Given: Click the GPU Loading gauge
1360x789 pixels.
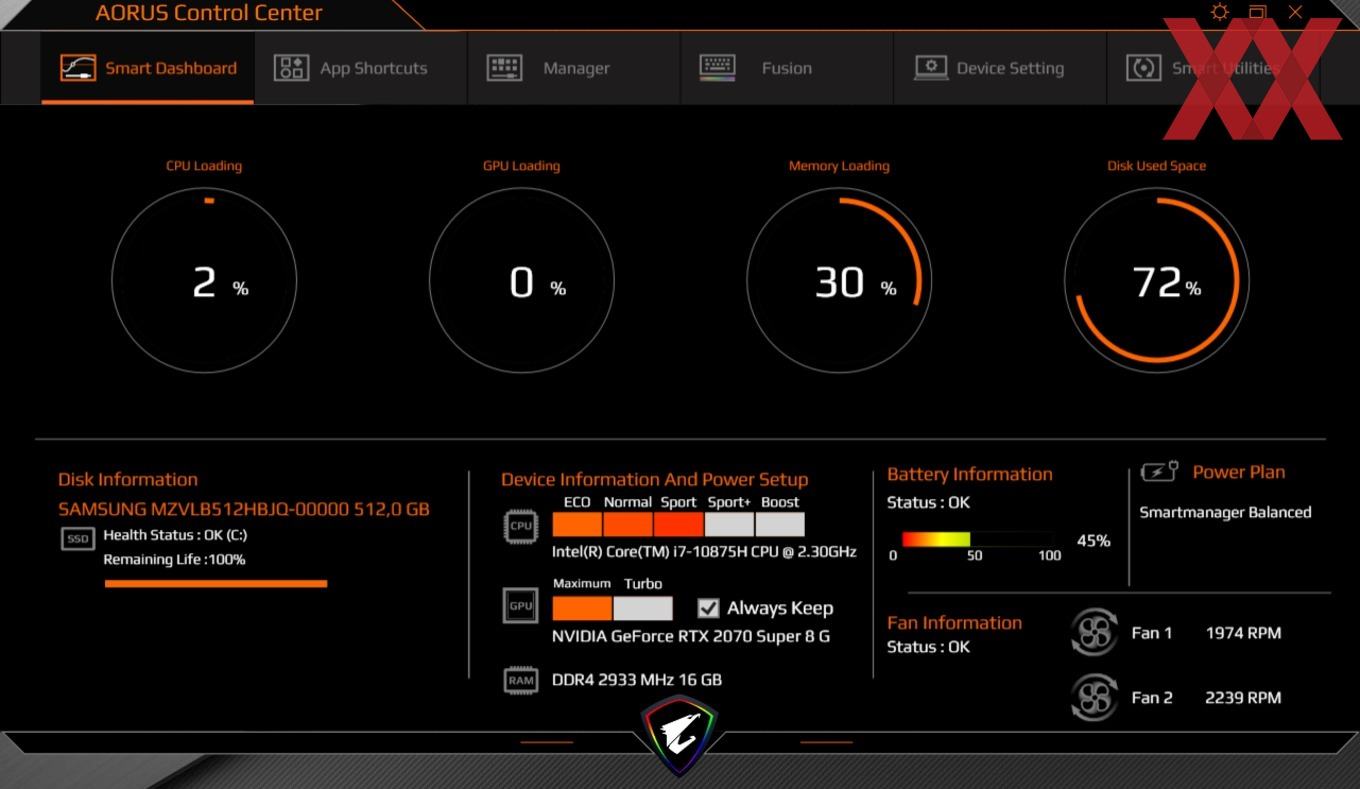Looking at the screenshot, I should [x=521, y=281].
